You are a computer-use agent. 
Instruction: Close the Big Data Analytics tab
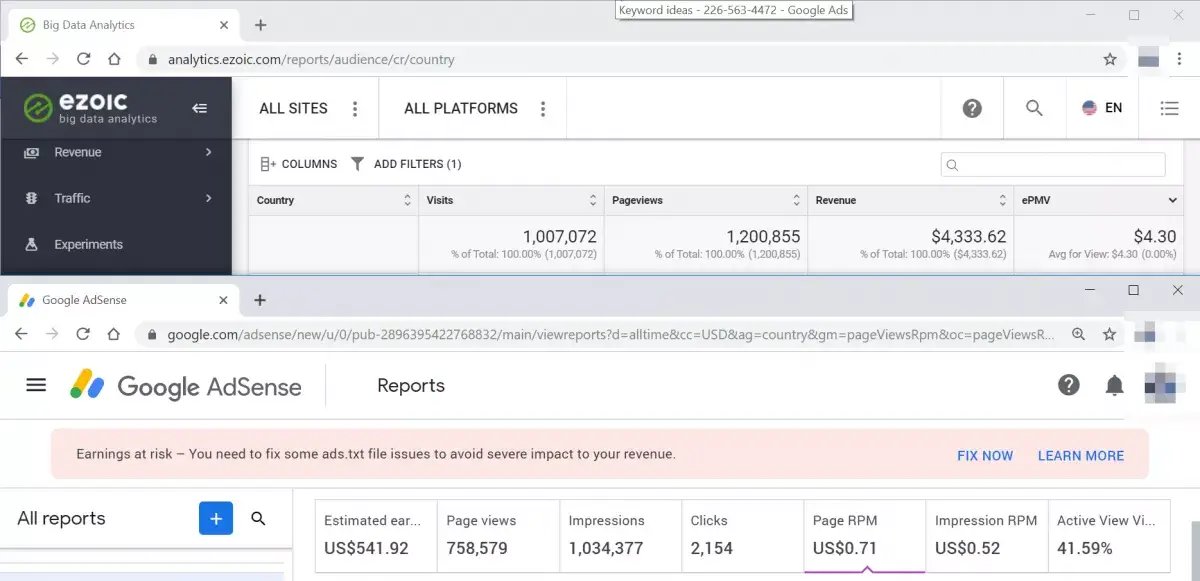[x=224, y=25]
